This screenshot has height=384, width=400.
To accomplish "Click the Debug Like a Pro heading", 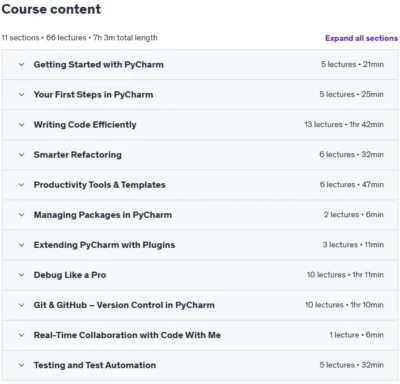I will click(x=70, y=275).
